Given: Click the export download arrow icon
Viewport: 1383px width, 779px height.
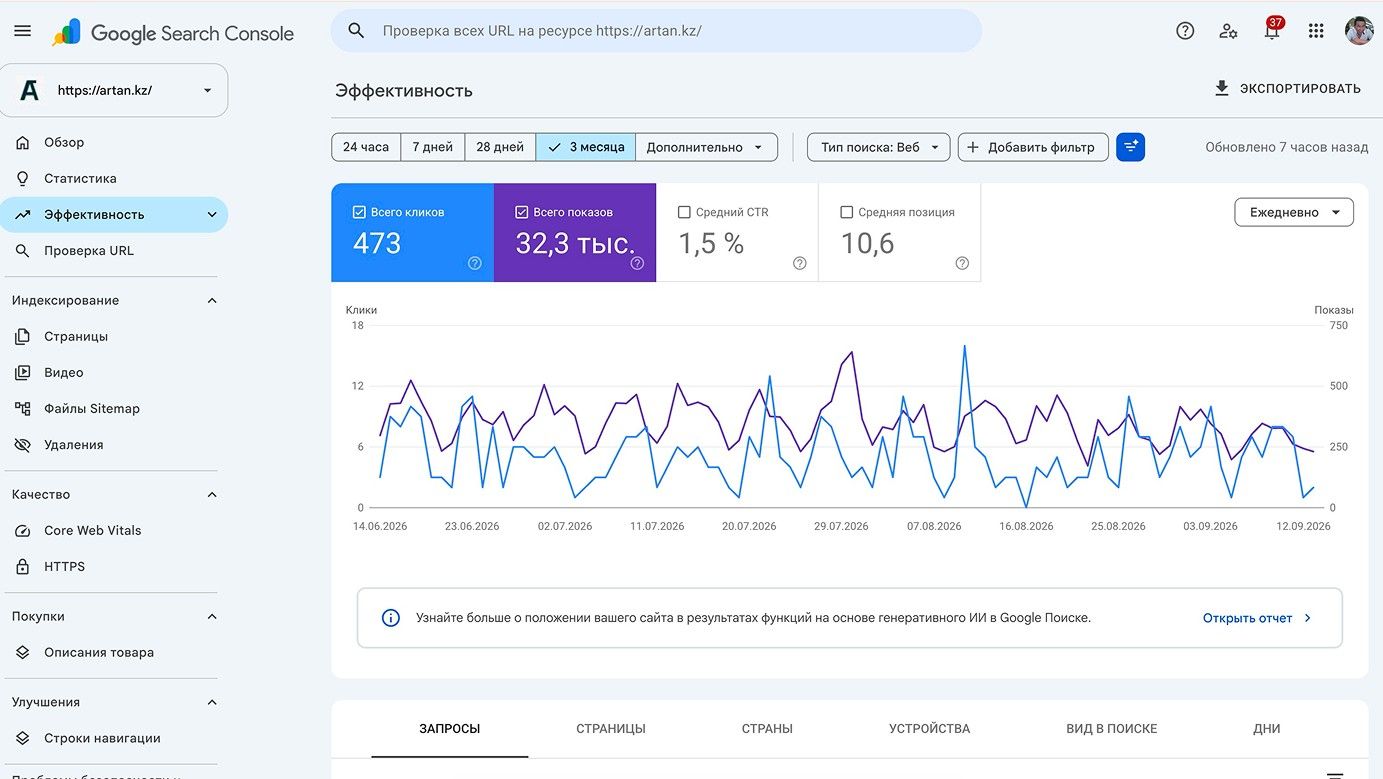Looking at the screenshot, I should pyautogui.click(x=1221, y=88).
